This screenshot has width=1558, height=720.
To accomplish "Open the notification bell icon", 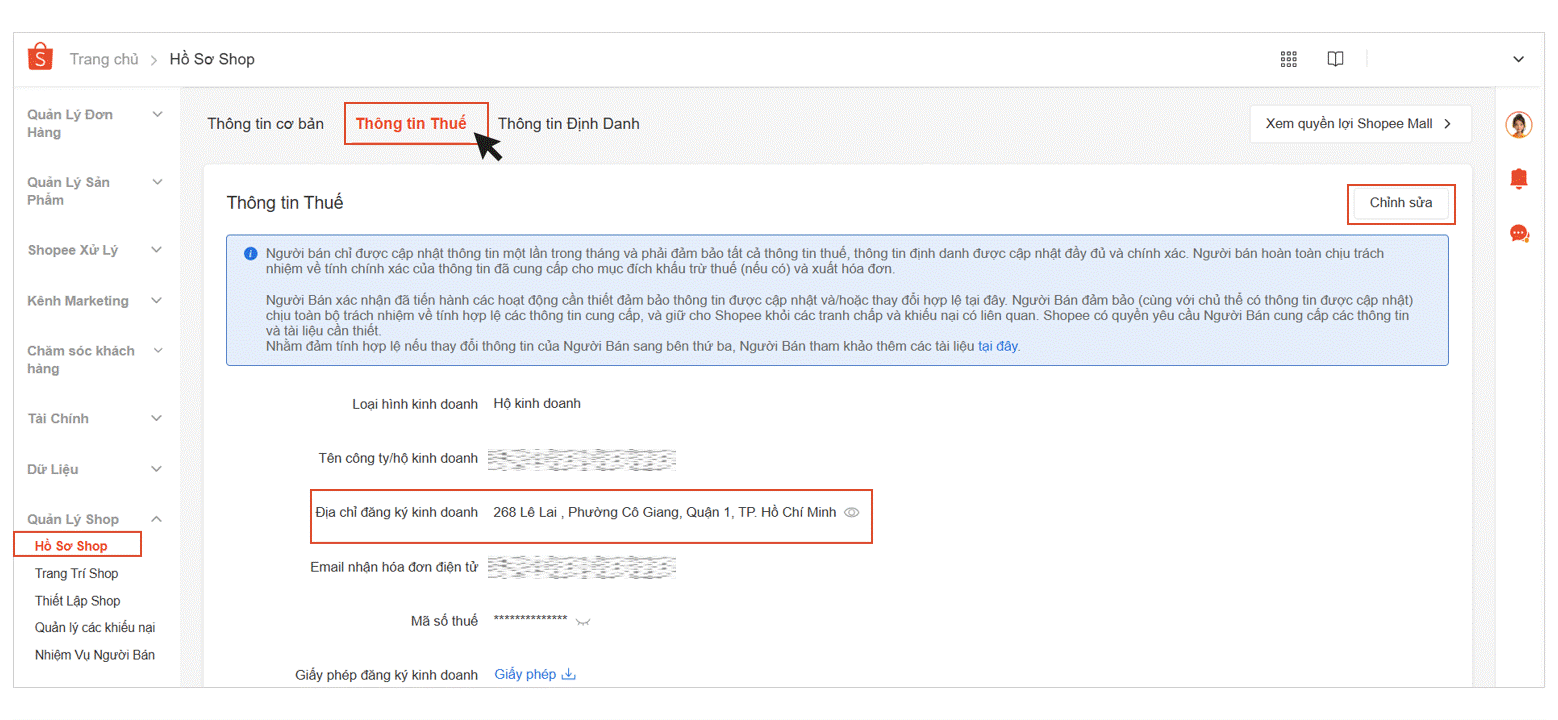I will pyautogui.click(x=1518, y=179).
